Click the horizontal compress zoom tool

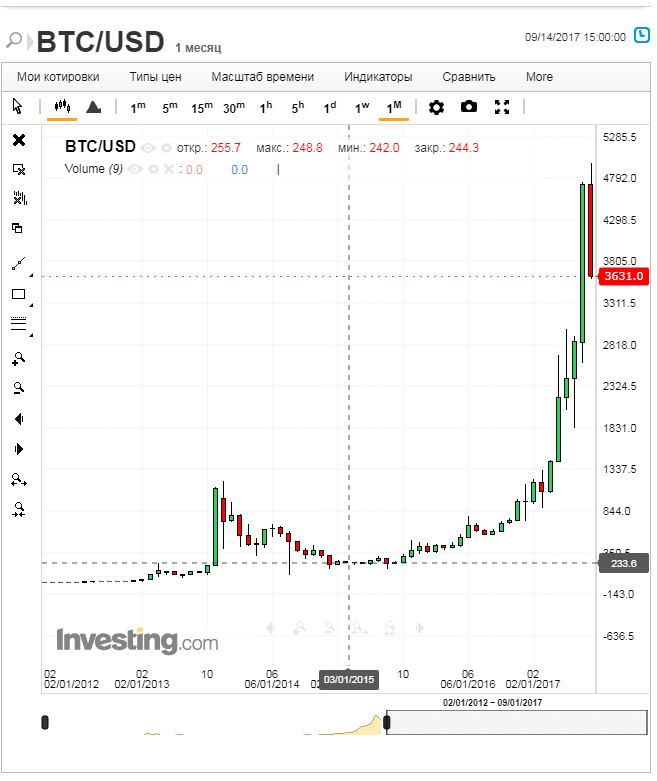(19, 509)
